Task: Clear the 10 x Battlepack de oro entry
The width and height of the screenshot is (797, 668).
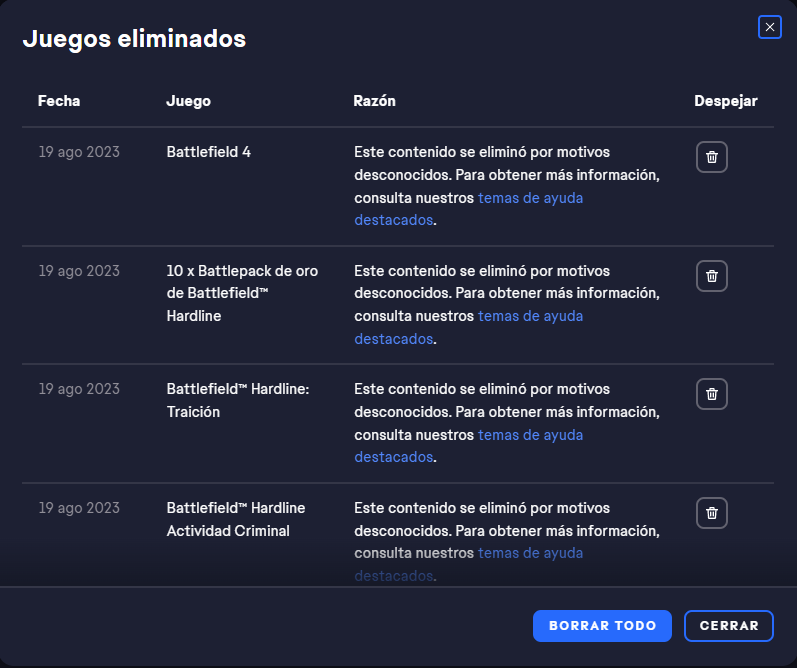Action: (712, 276)
